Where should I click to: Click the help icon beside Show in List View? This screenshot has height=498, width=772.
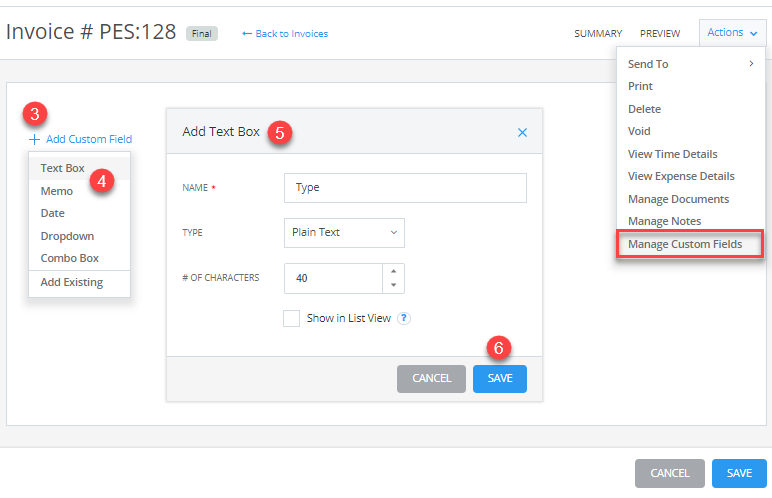click(x=404, y=318)
